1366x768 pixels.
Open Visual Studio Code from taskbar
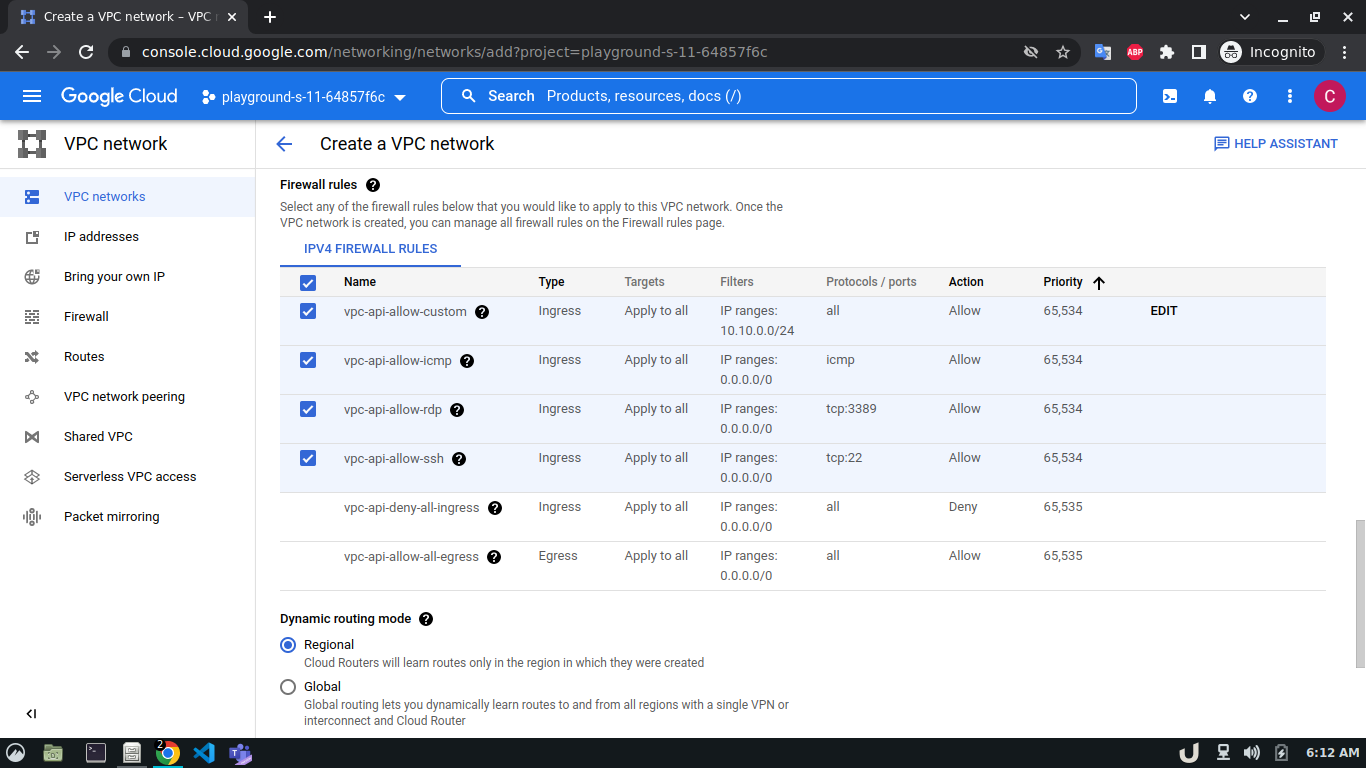pyautogui.click(x=204, y=753)
